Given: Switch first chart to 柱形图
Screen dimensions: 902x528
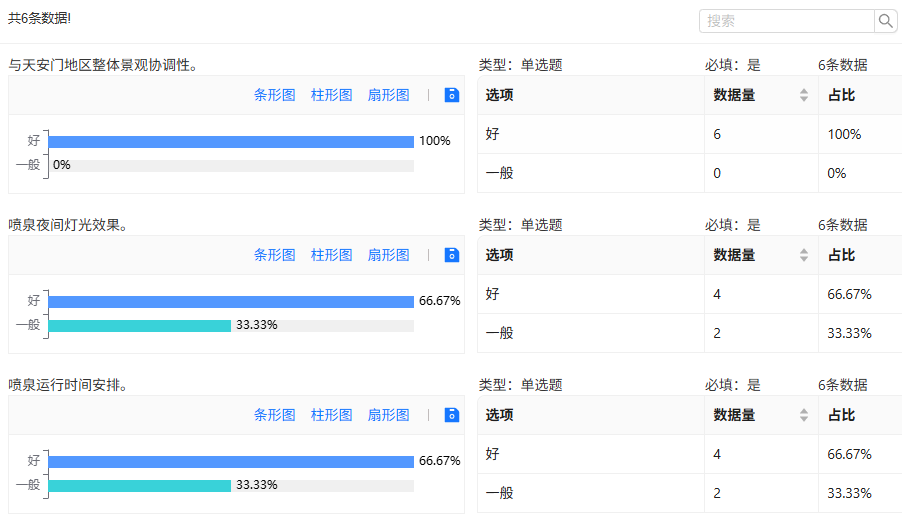Looking at the screenshot, I should (332, 95).
